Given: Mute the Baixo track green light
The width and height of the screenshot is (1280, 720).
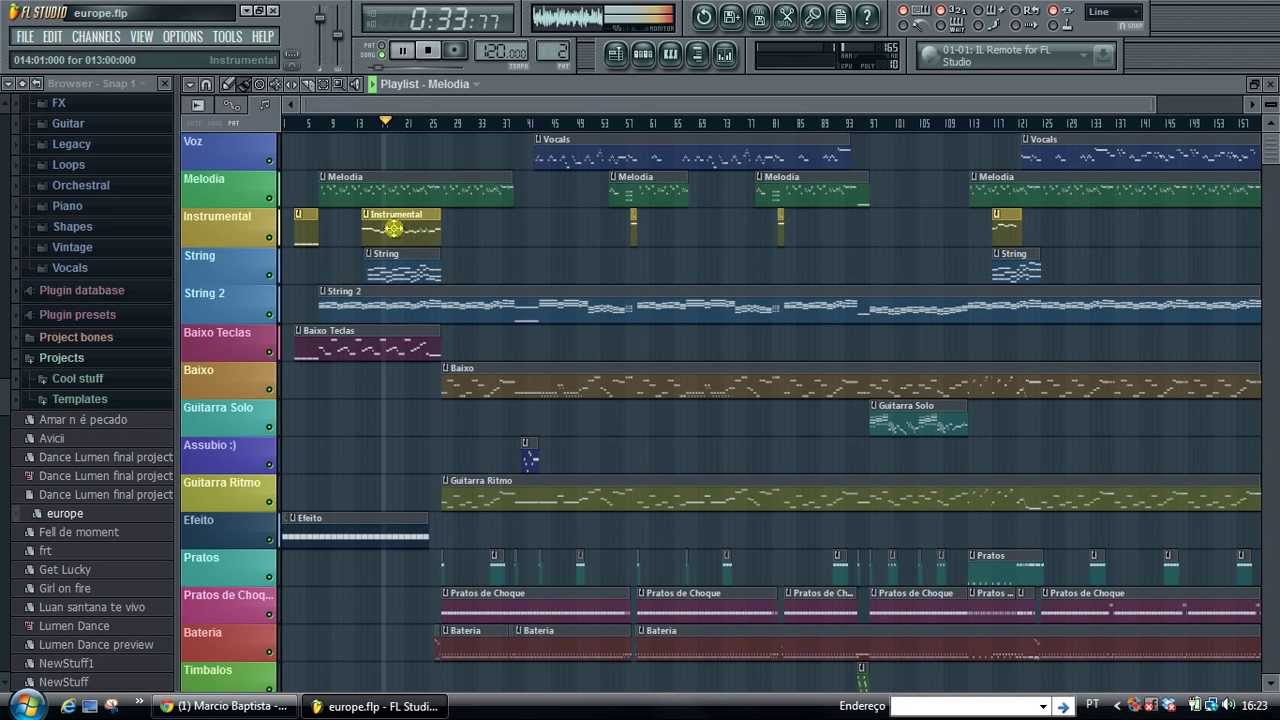Looking at the screenshot, I should pyautogui.click(x=269, y=389).
